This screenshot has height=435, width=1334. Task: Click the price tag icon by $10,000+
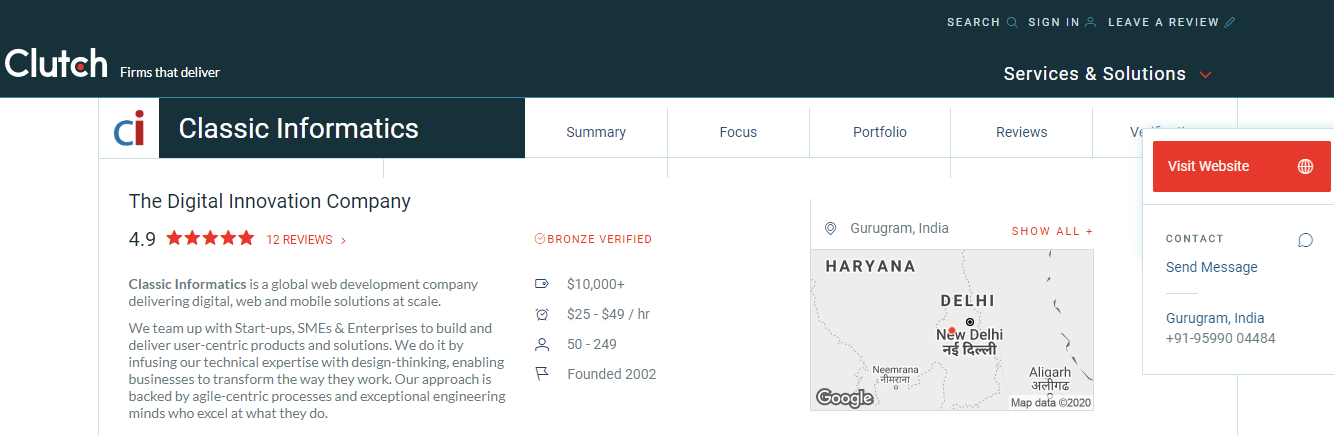pos(542,284)
